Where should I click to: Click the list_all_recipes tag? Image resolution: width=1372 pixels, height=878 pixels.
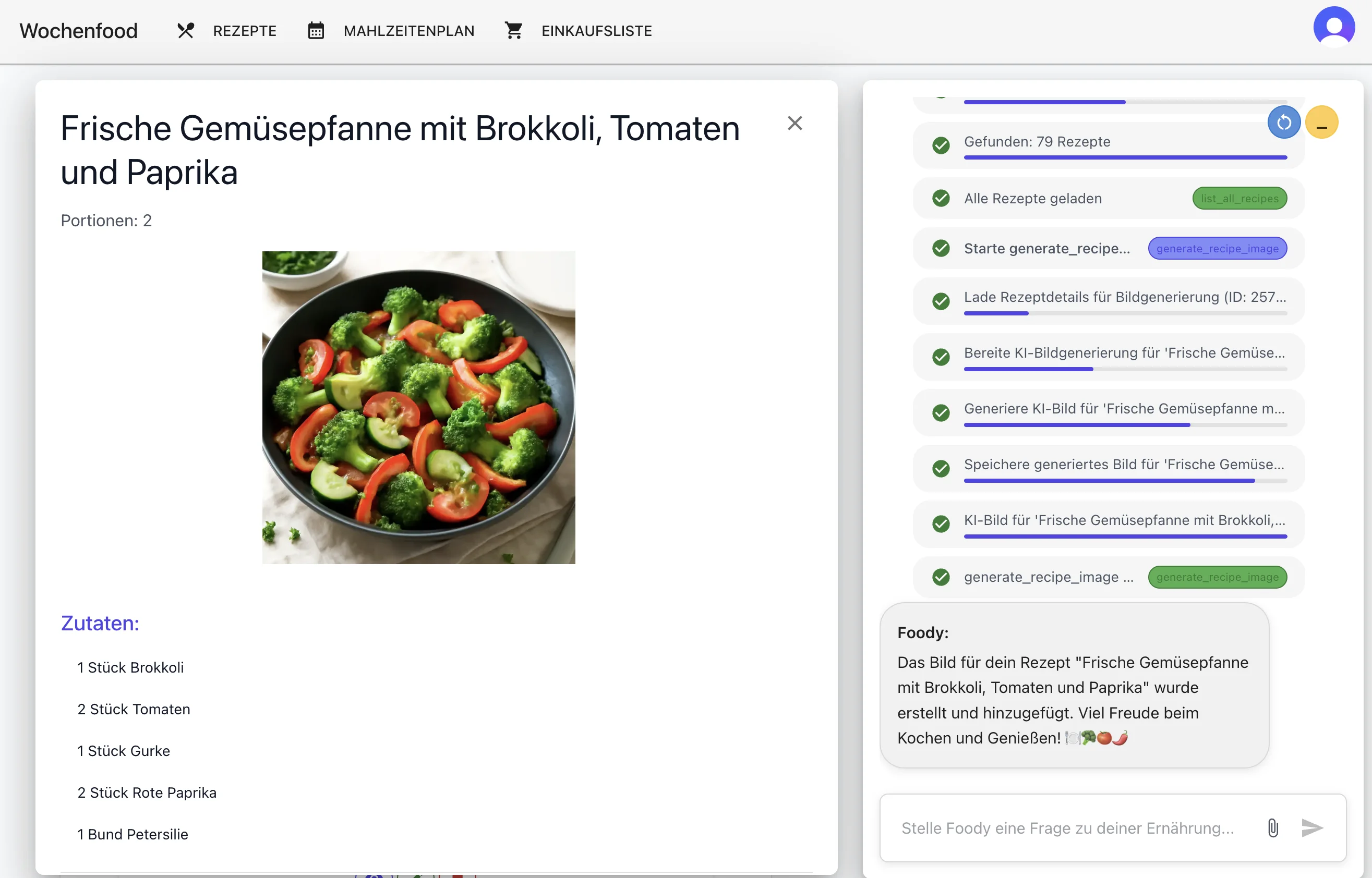(1239, 199)
